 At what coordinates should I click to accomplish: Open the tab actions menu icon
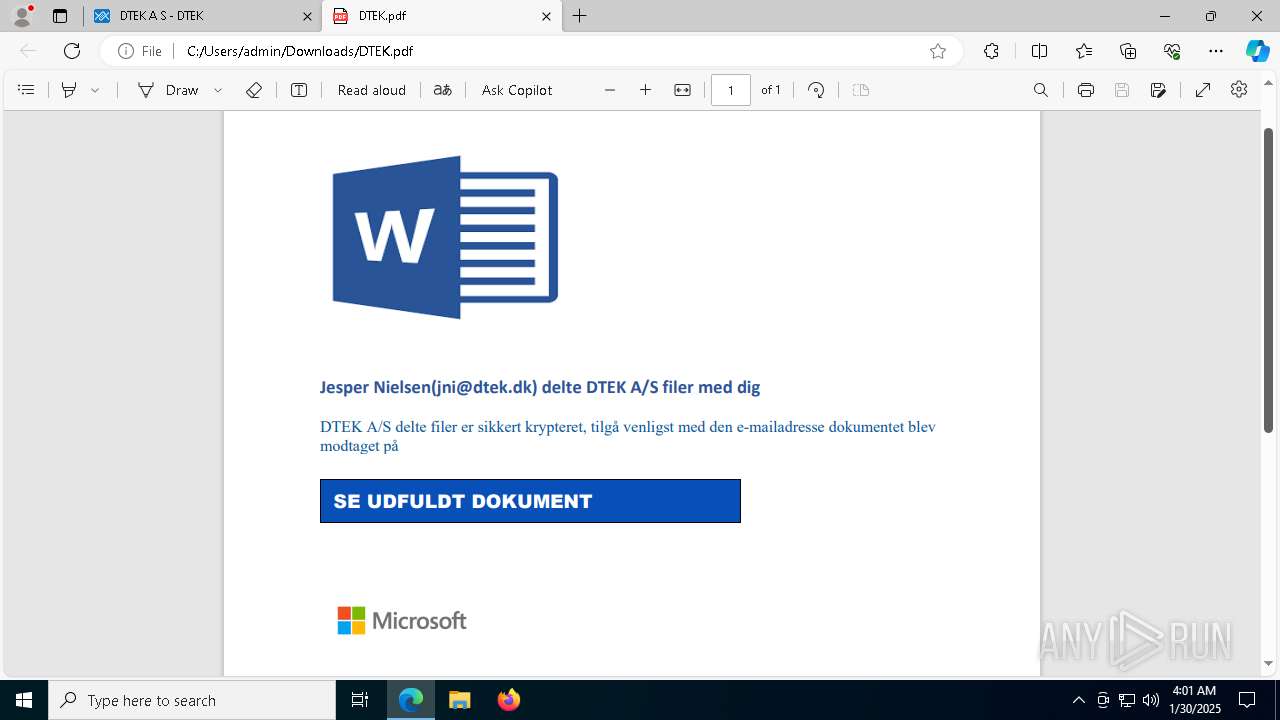[x=60, y=16]
